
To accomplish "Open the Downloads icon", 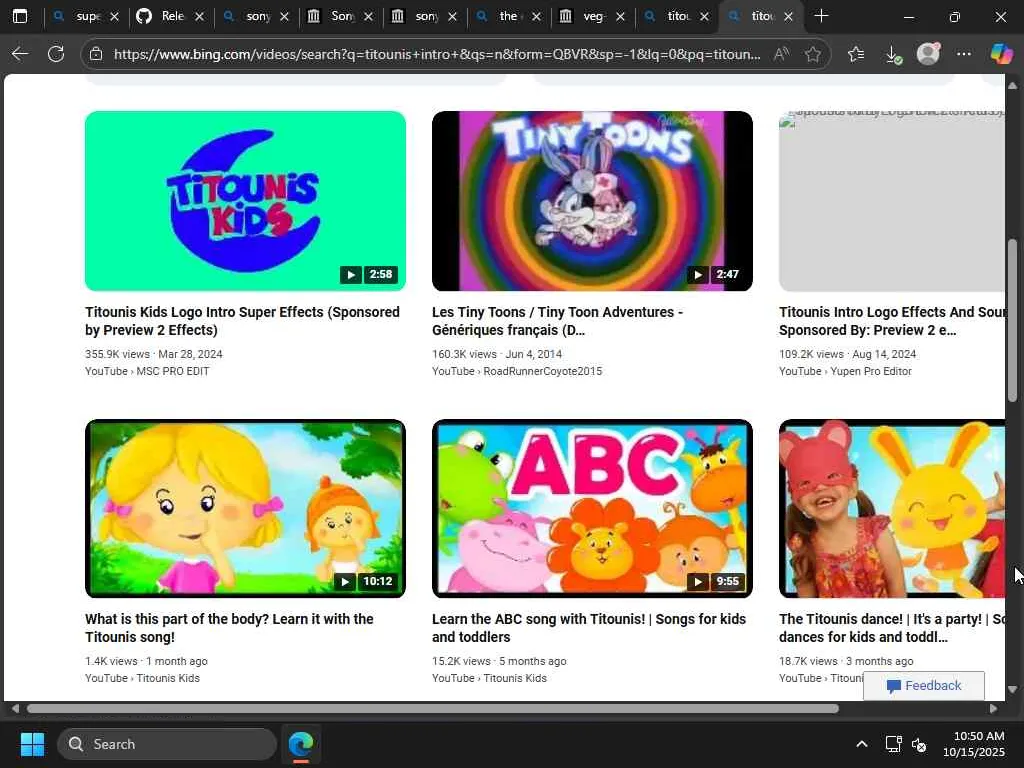I will tap(893, 54).
